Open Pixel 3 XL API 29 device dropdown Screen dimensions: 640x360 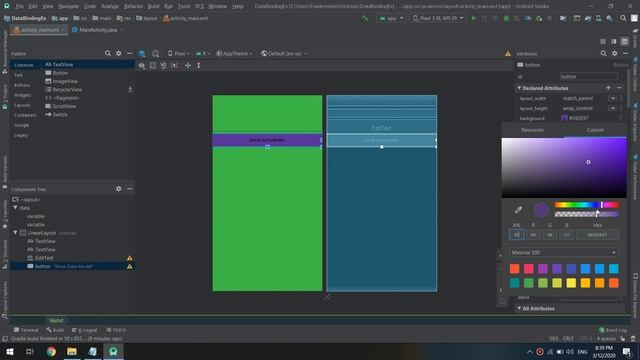[x=438, y=18]
